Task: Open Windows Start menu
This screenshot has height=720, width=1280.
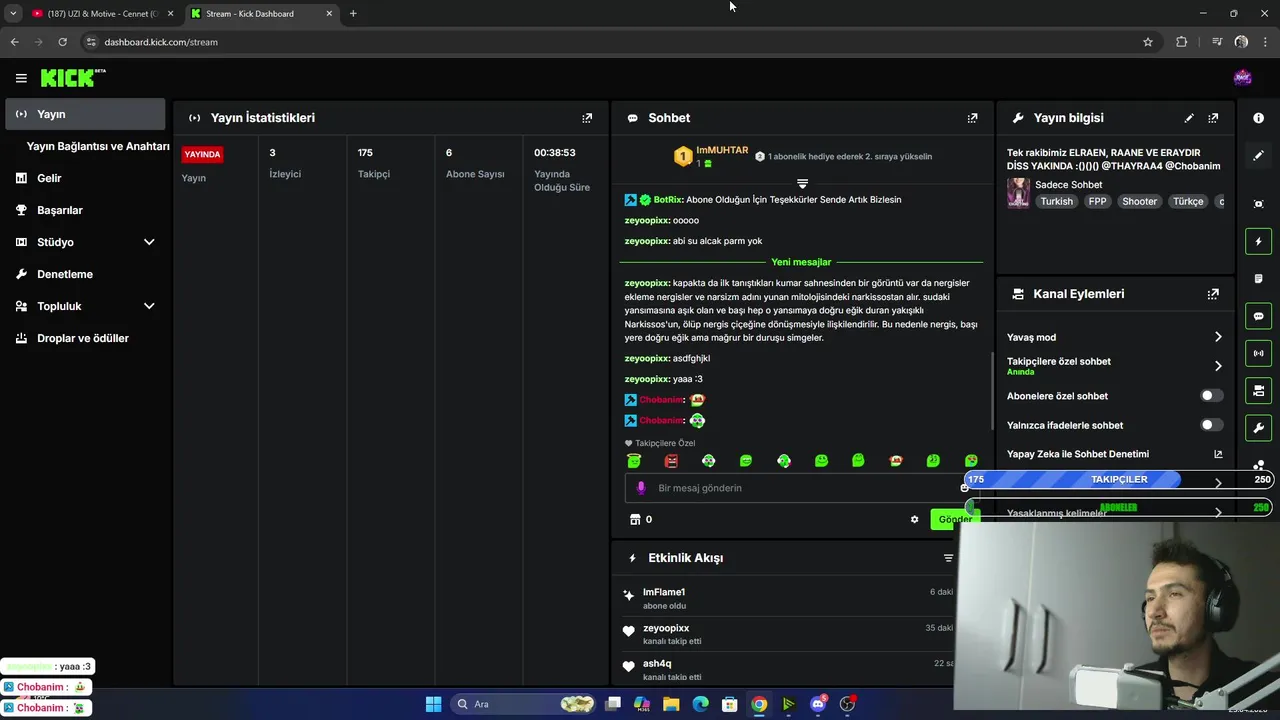Action: coord(433,704)
